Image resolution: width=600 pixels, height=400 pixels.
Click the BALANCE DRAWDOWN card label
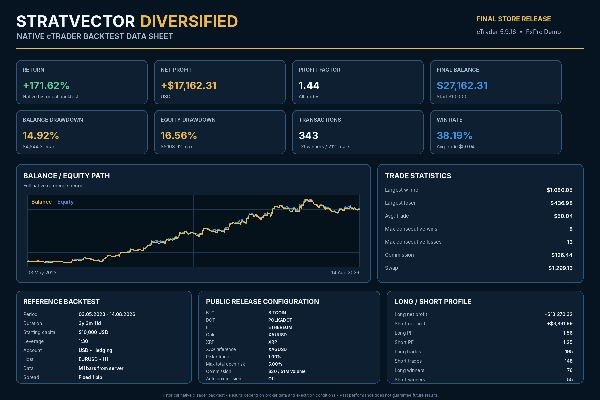click(53, 120)
